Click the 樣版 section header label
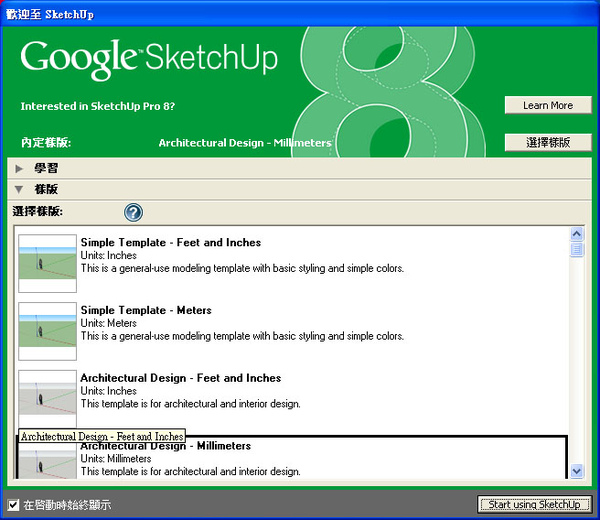Viewport: 600px width, 520px height. click(46, 189)
